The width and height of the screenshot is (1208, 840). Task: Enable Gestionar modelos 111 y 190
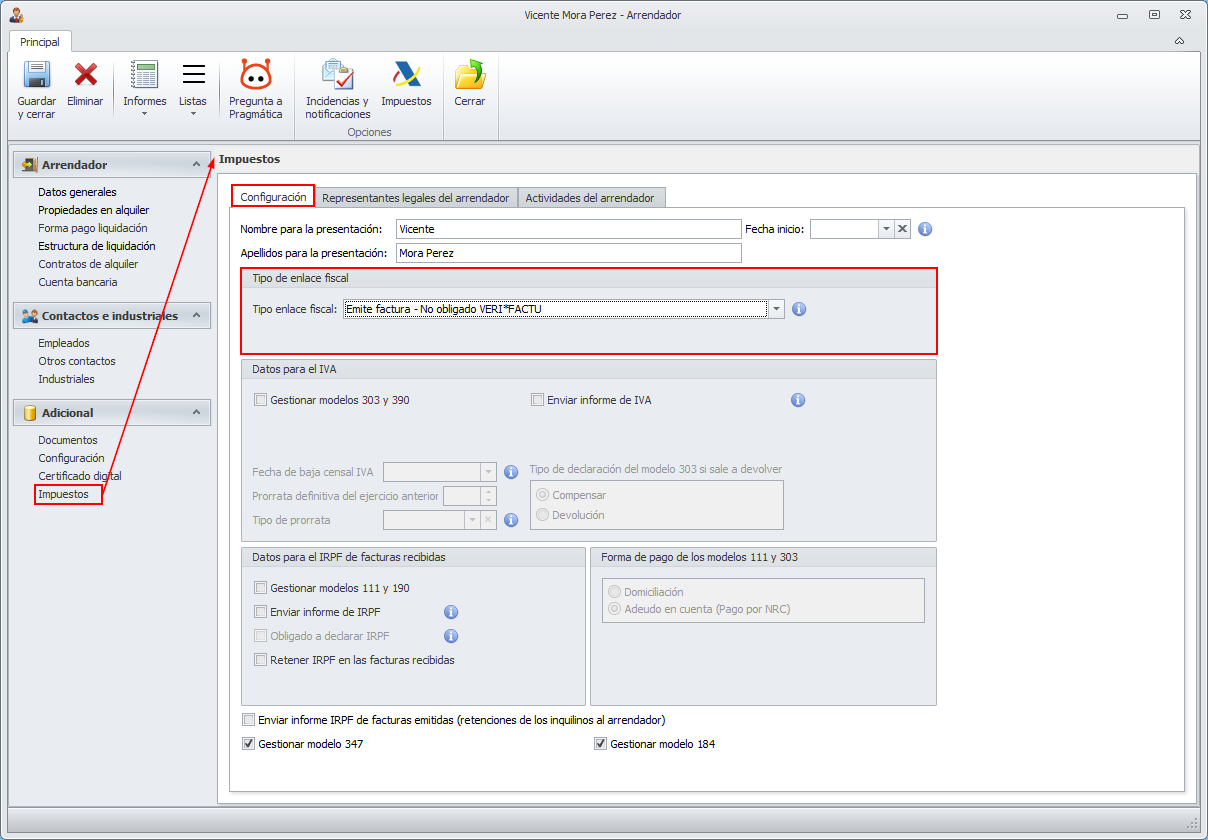click(x=261, y=588)
